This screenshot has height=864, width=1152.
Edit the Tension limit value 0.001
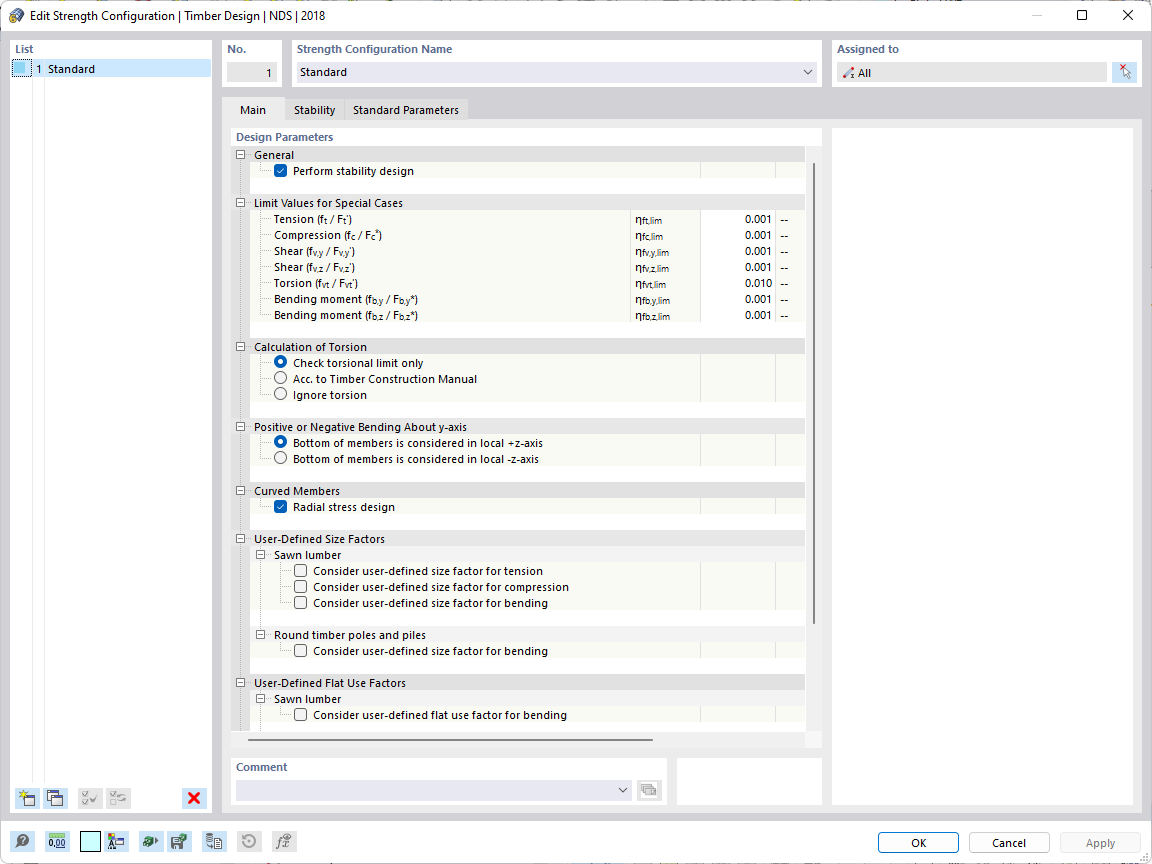738,219
